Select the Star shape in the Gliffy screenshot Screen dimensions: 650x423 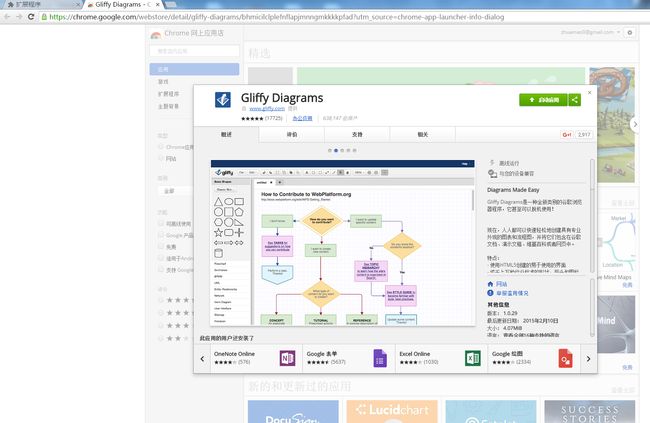(x=218, y=233)
